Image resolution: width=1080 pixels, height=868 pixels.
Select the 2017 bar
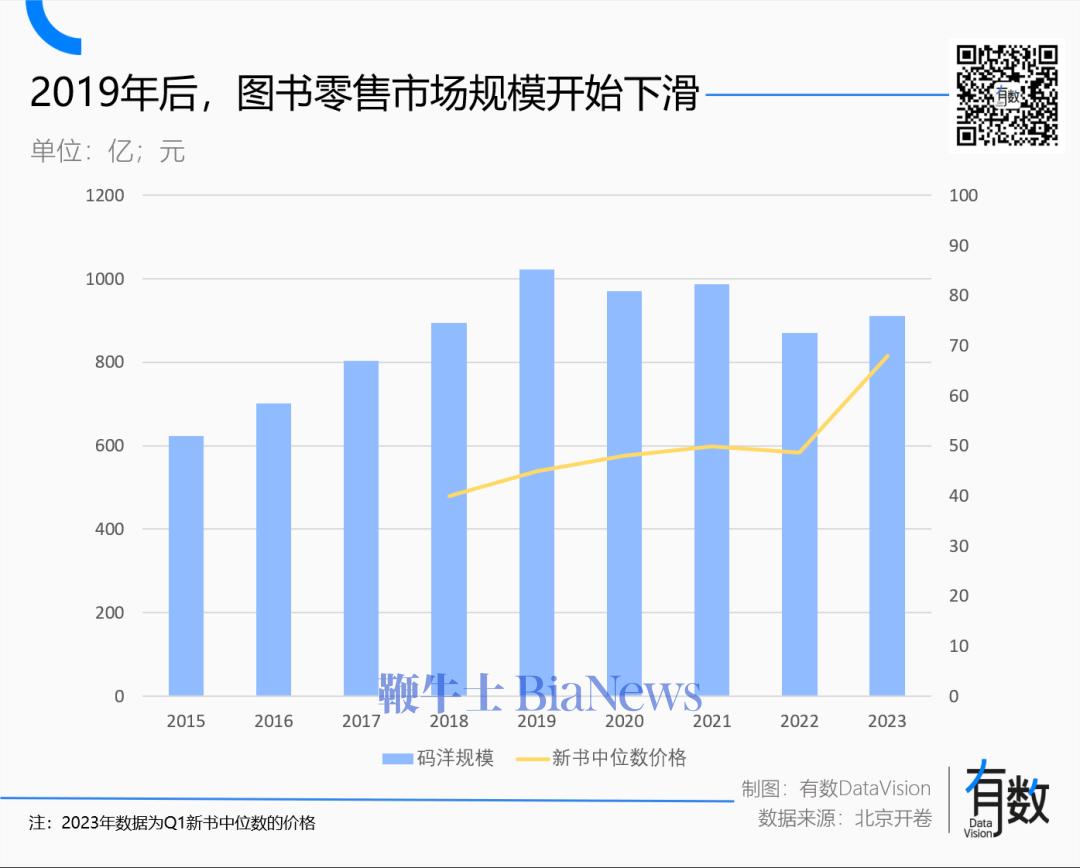[361, 528]
